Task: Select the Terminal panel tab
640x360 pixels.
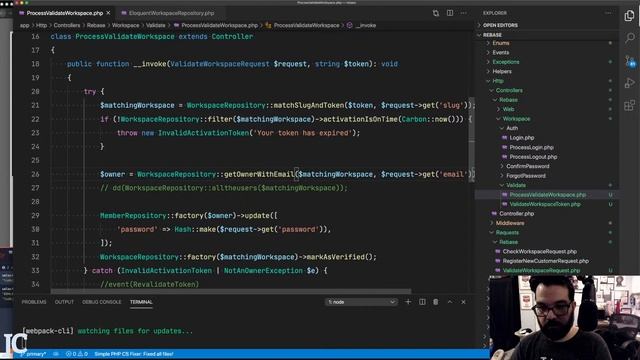Action: coord(141,302)
